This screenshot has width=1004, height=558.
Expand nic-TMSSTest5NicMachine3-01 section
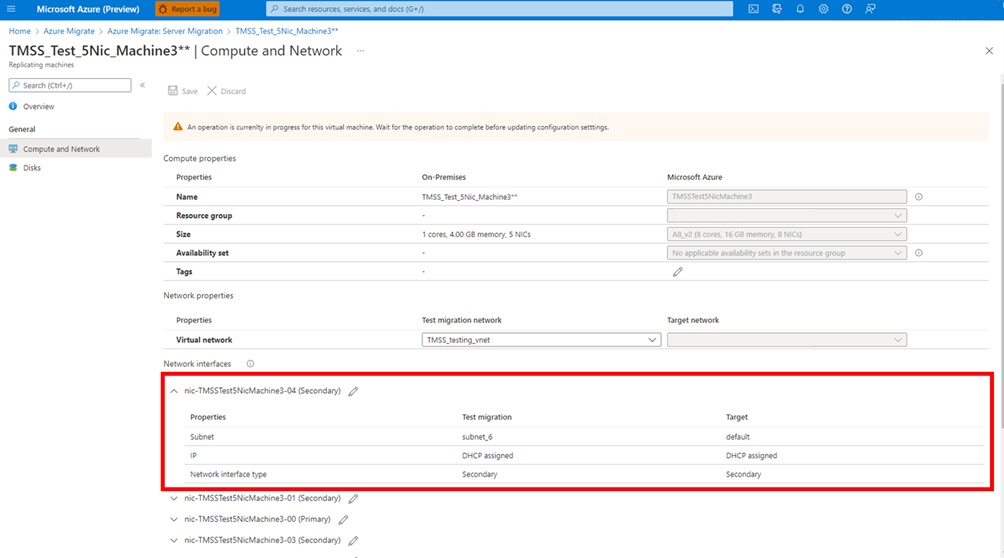pyautogui.click(x=174, y=498)
